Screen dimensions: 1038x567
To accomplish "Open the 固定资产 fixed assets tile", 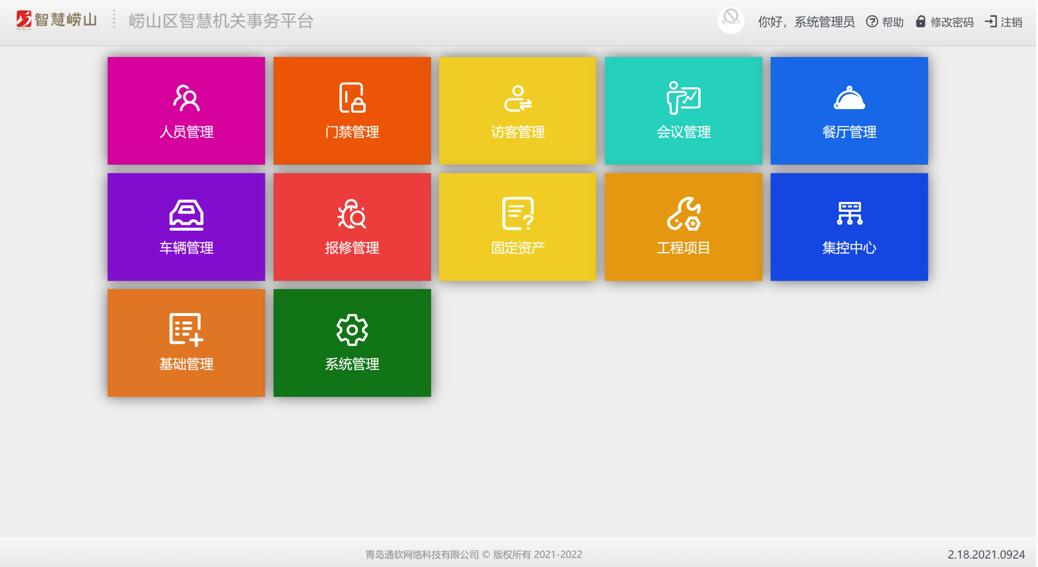I will click(517, 227).
